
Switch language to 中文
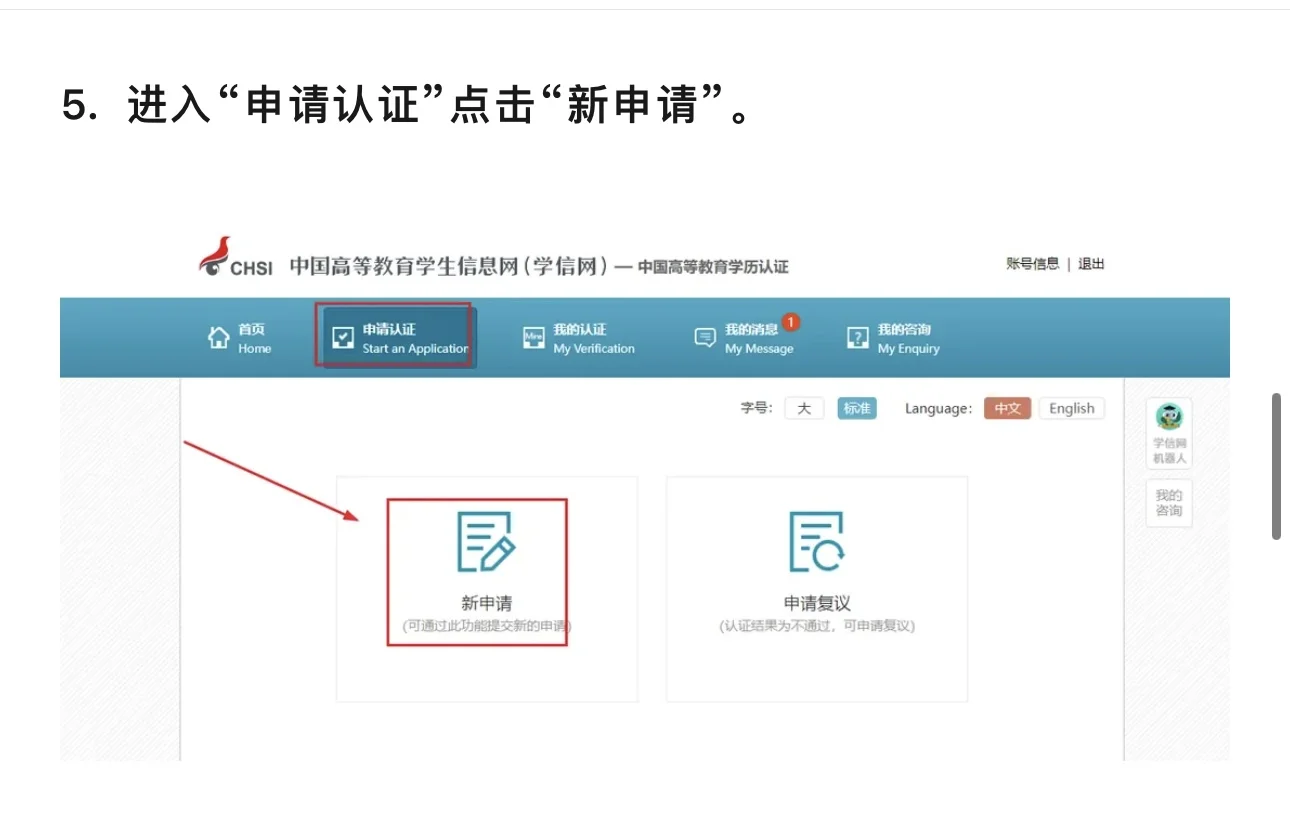click(x=1007, y=408)
